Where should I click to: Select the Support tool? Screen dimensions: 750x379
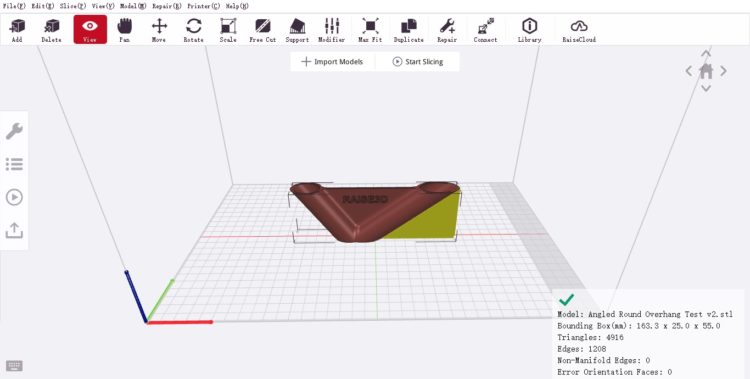297,30
